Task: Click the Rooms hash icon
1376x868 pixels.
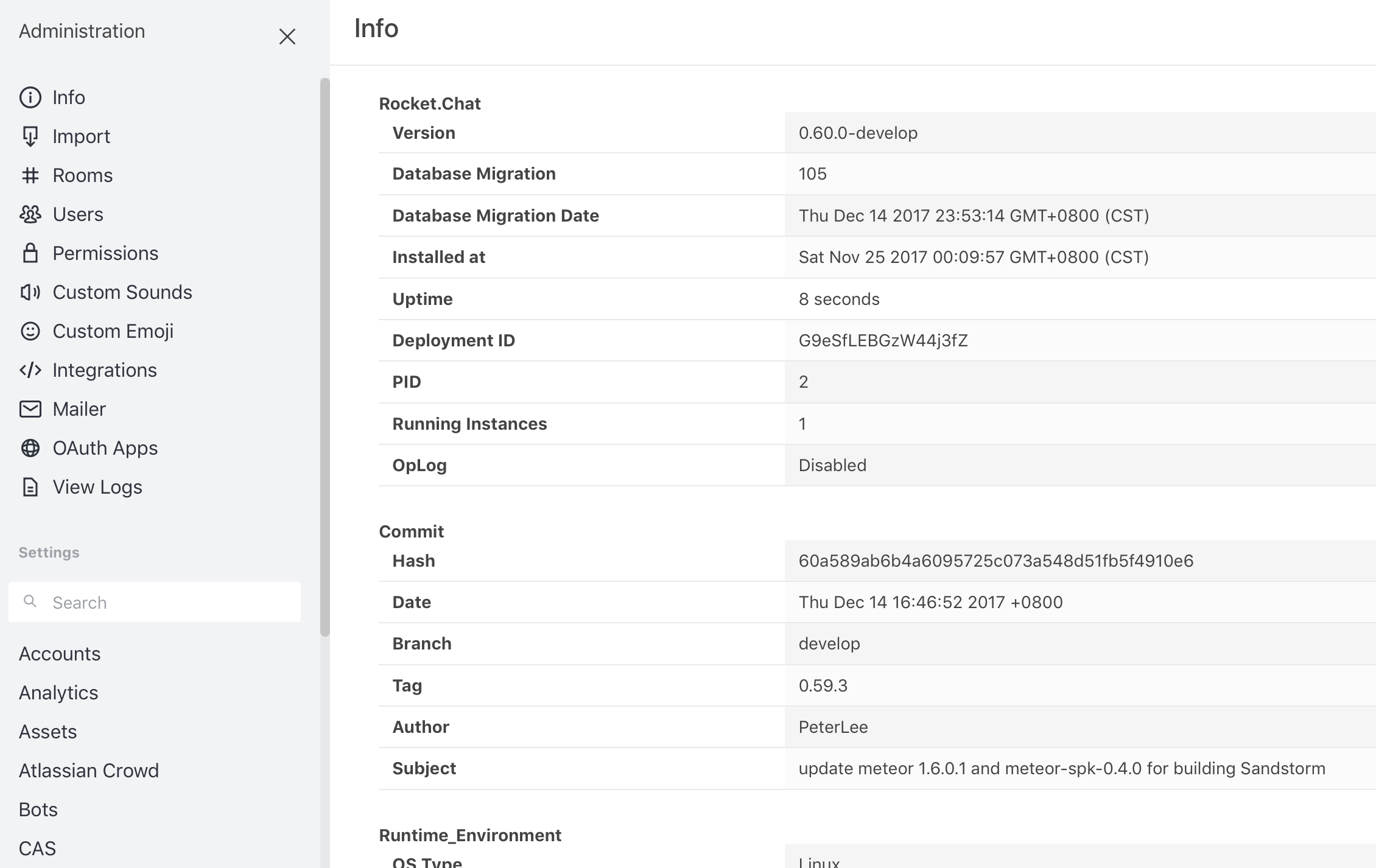Action: tap(30, 175)
